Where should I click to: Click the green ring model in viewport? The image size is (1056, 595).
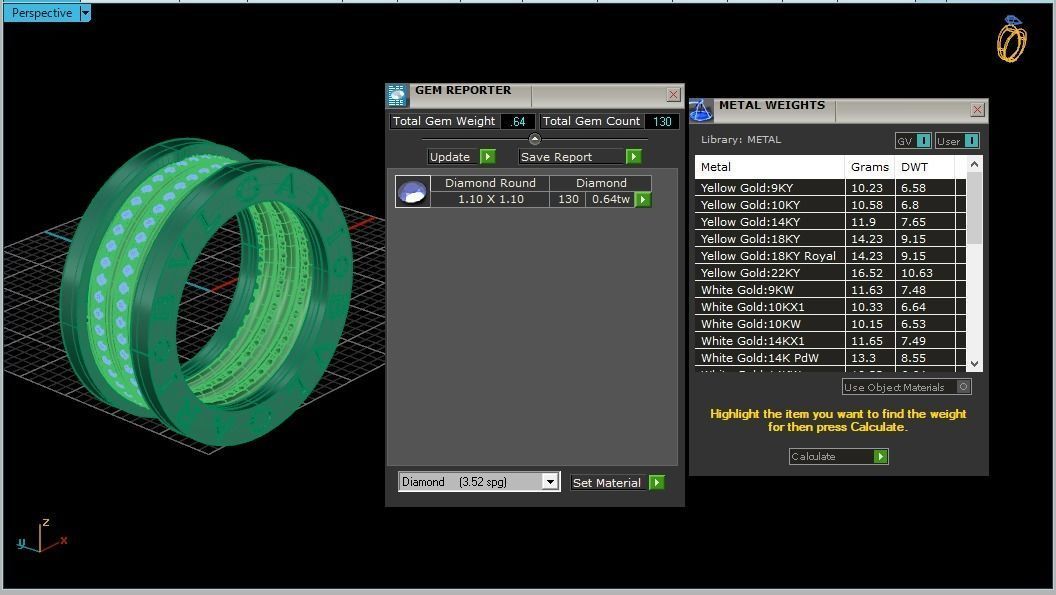(x=205, y=291)
